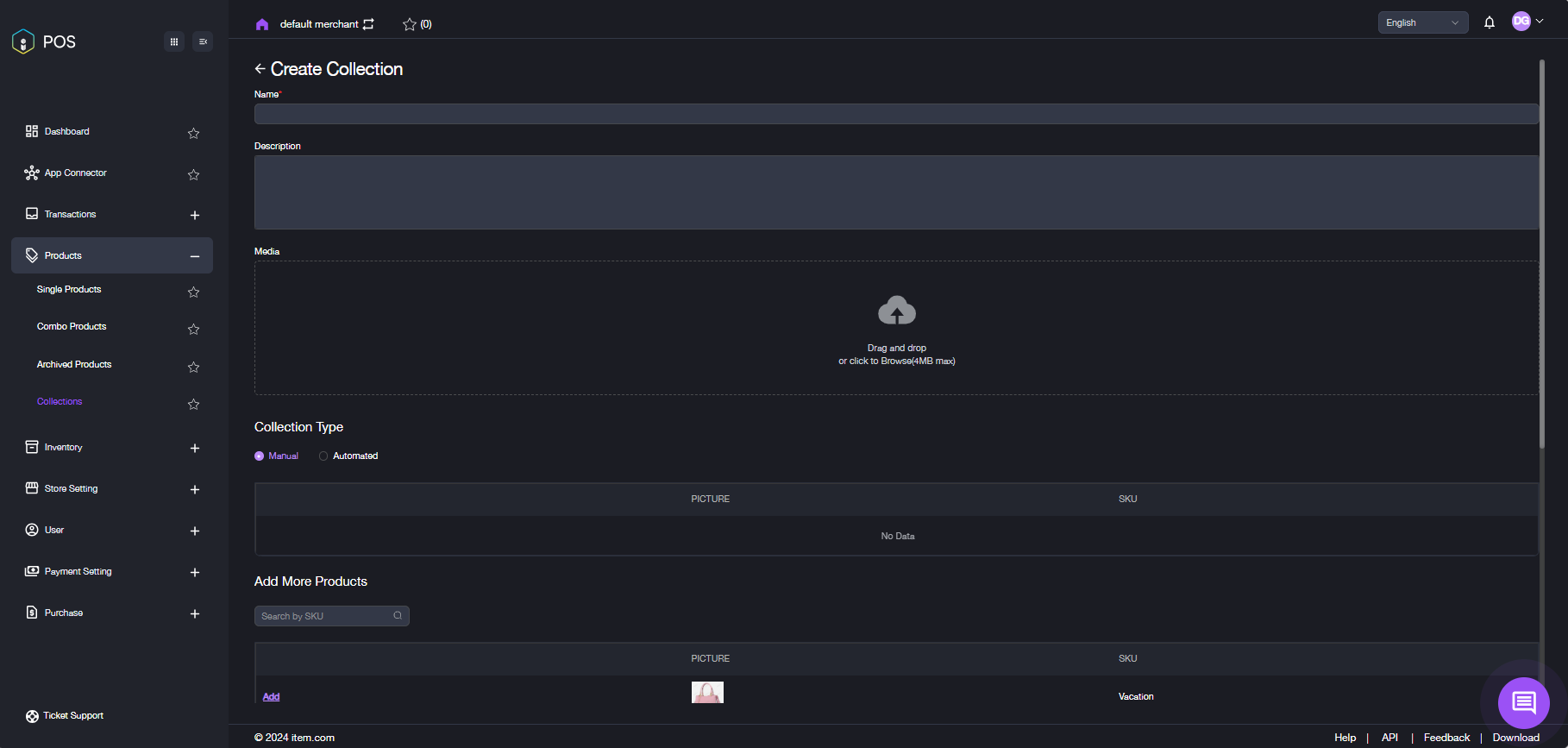The width and height of the screenshot is (1568, 748).
Task: Collapse the Products menu section
Action: (195, 256)
